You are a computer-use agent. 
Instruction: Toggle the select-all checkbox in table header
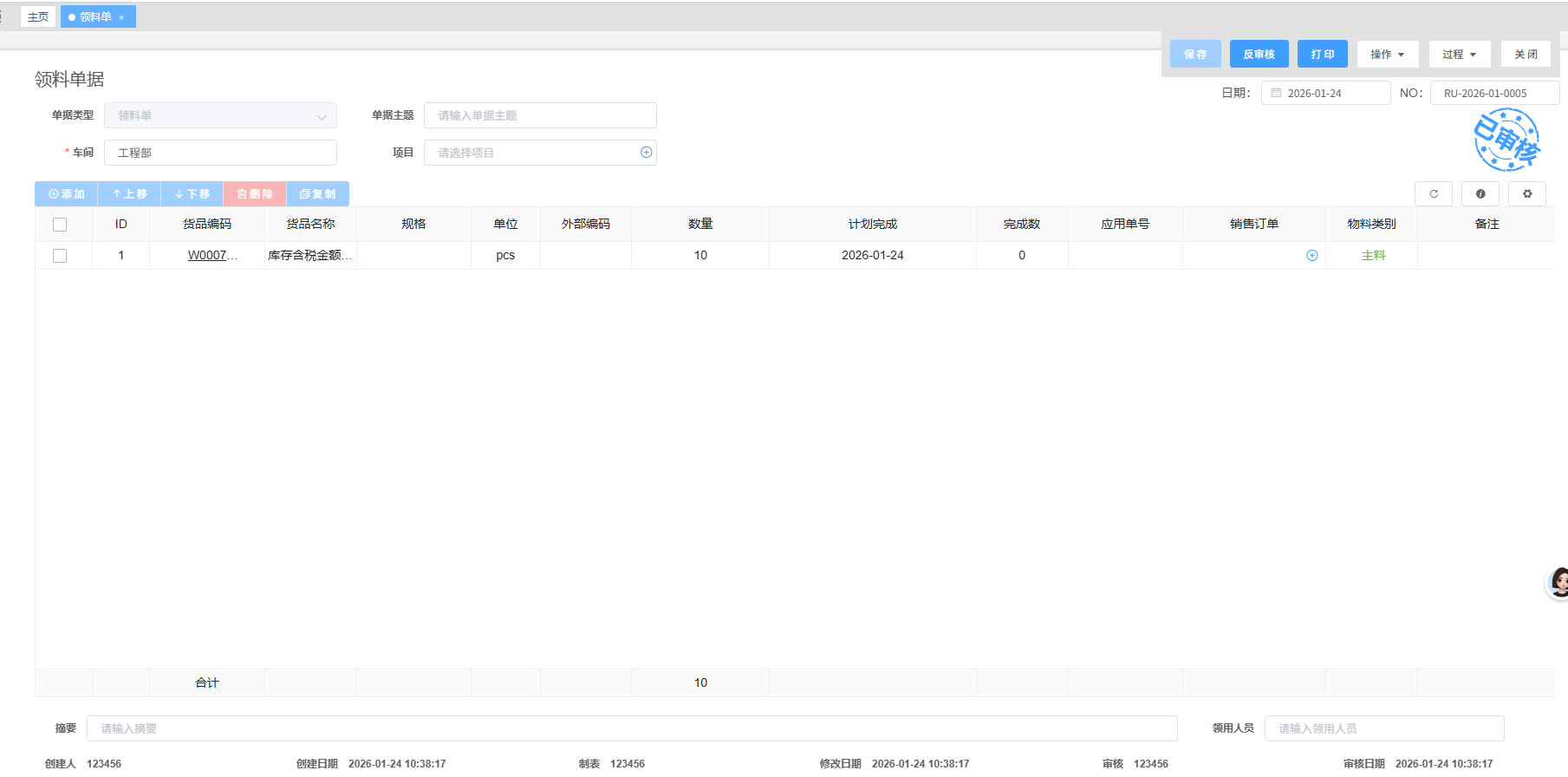(x=60, y=225)
